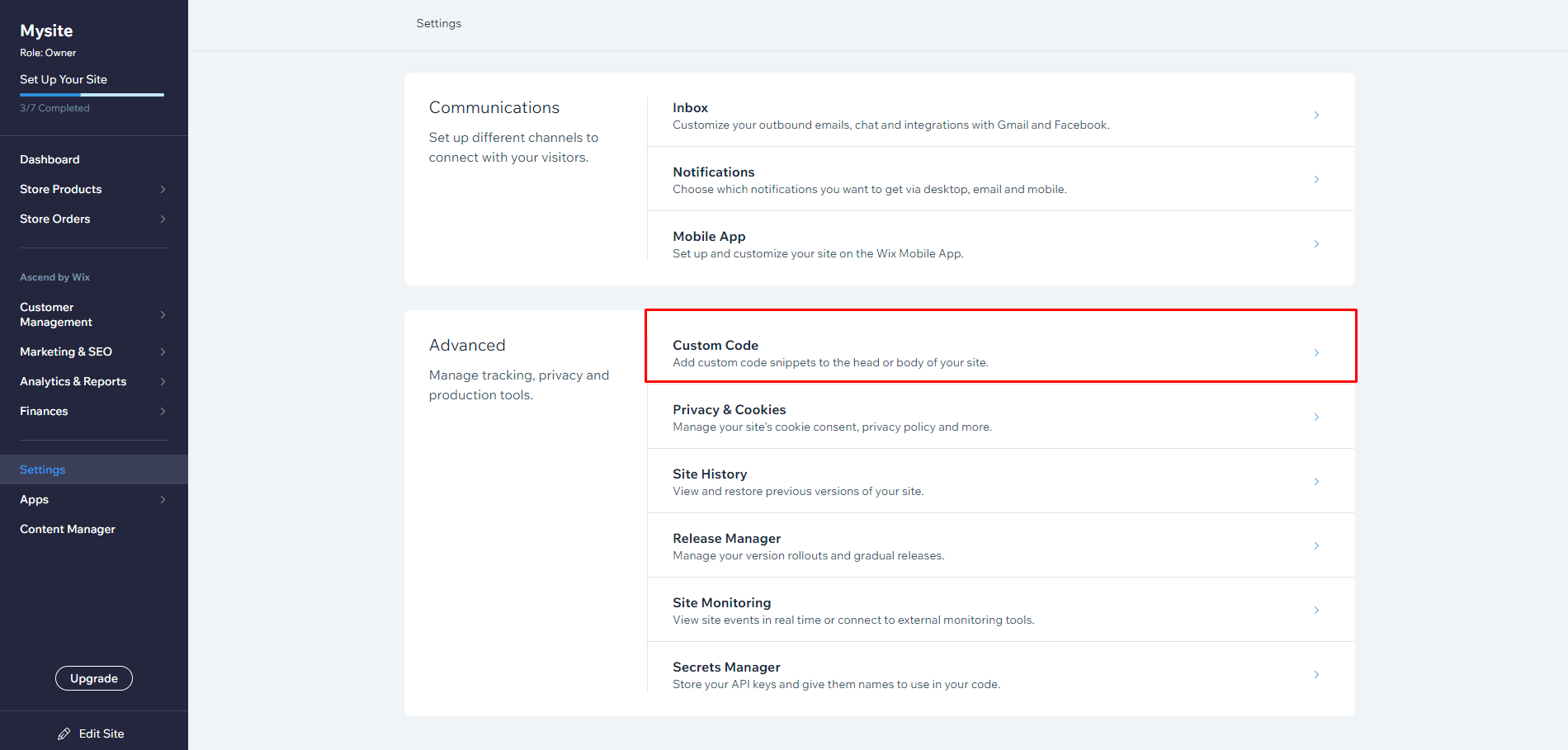This screenshot has width=1568, height=750.
Task: Click the arrow icon for Mobile App
Action: [x=1316, y=244]
